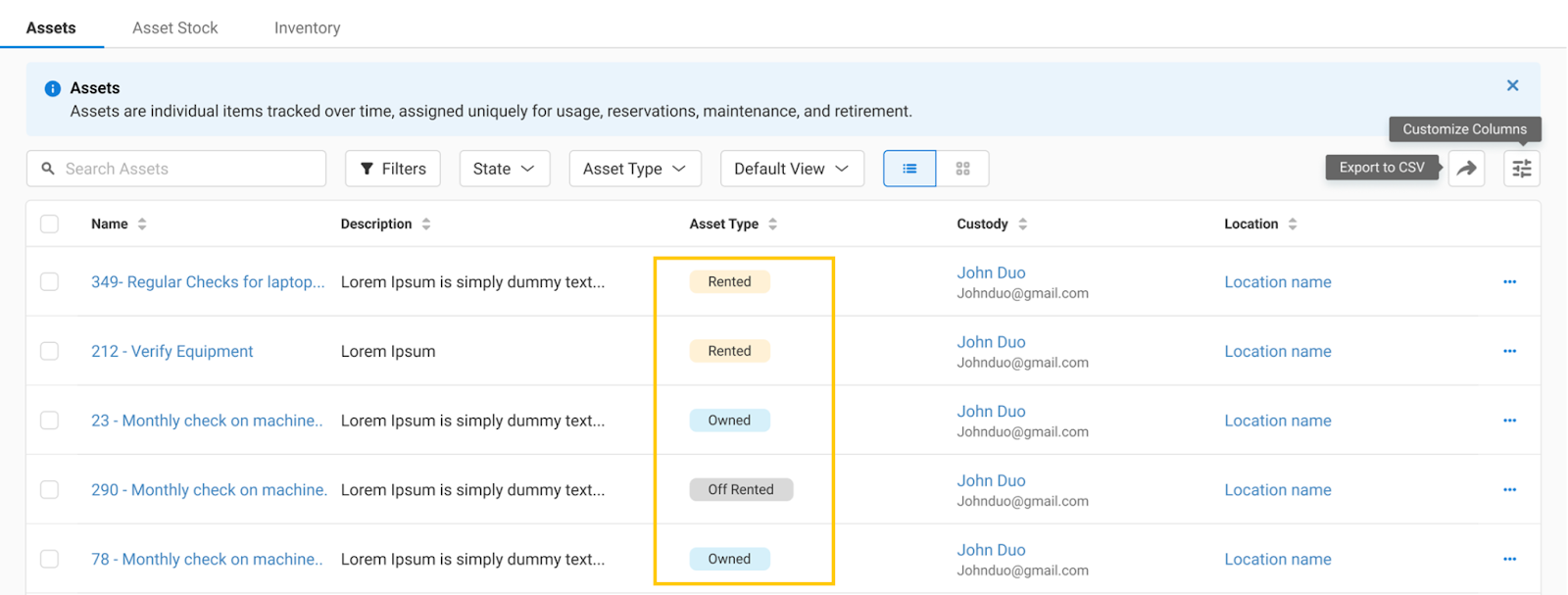
Task: Click the Rented badge in 212 row
Action: 730,351
